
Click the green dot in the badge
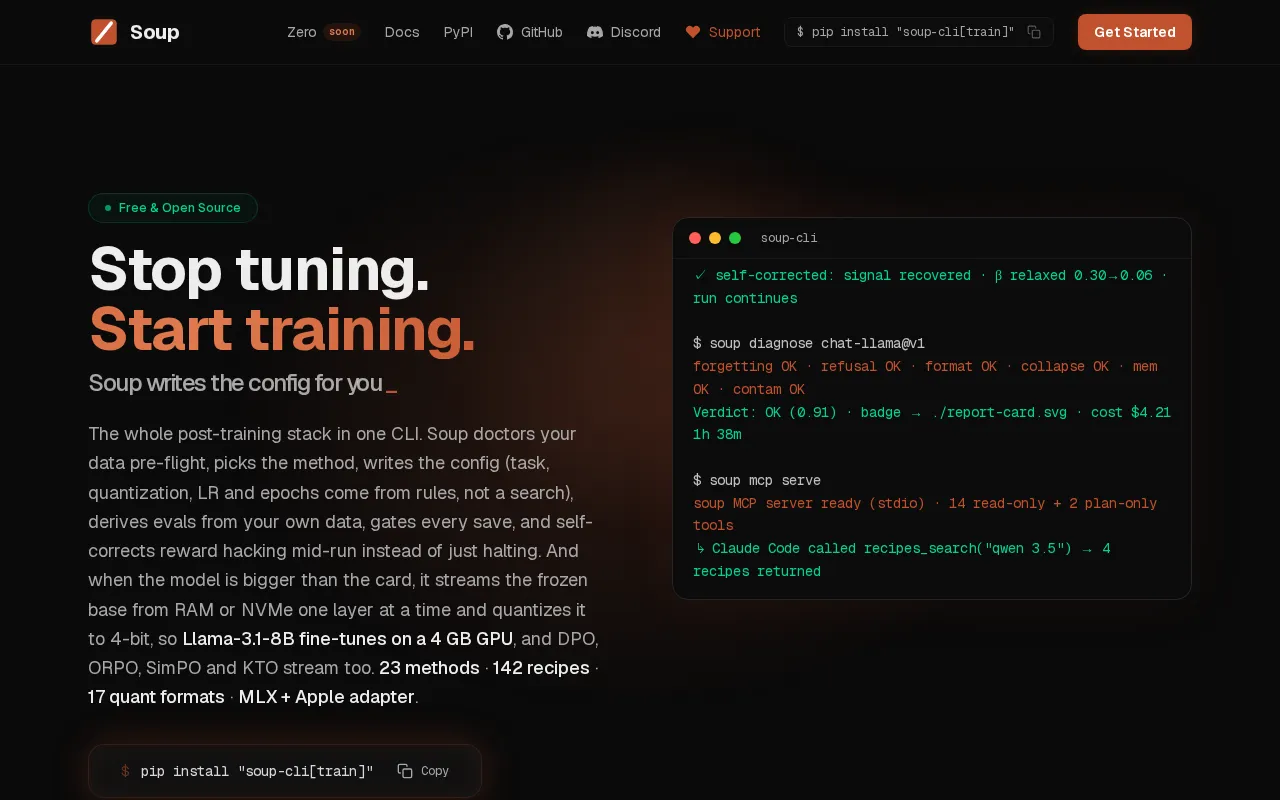pyautogui.click(x=108, y=208)
